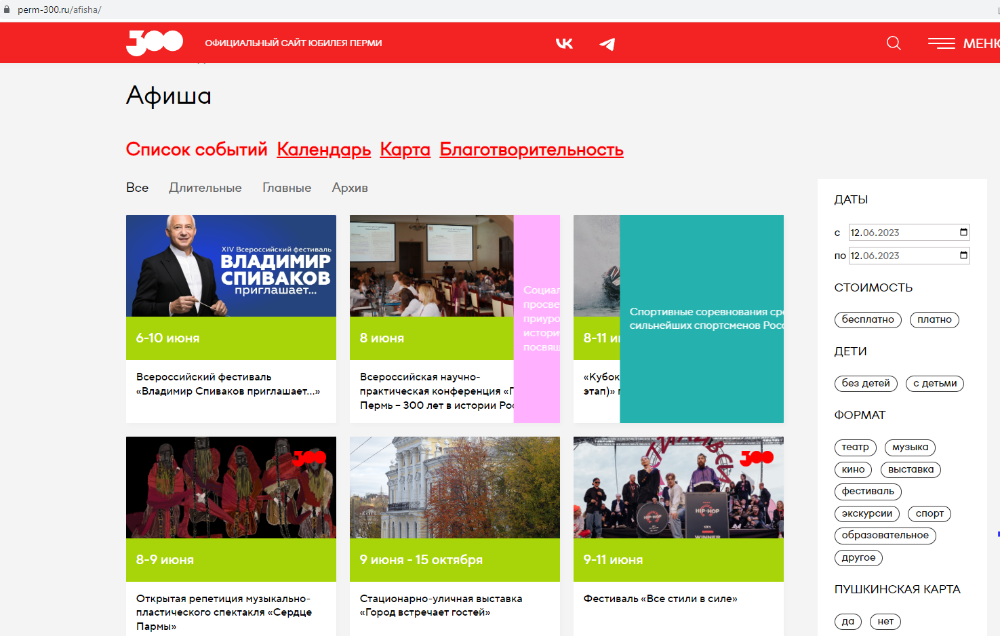
Task: Toggle the выставка format filter
Action: (911, 470)
